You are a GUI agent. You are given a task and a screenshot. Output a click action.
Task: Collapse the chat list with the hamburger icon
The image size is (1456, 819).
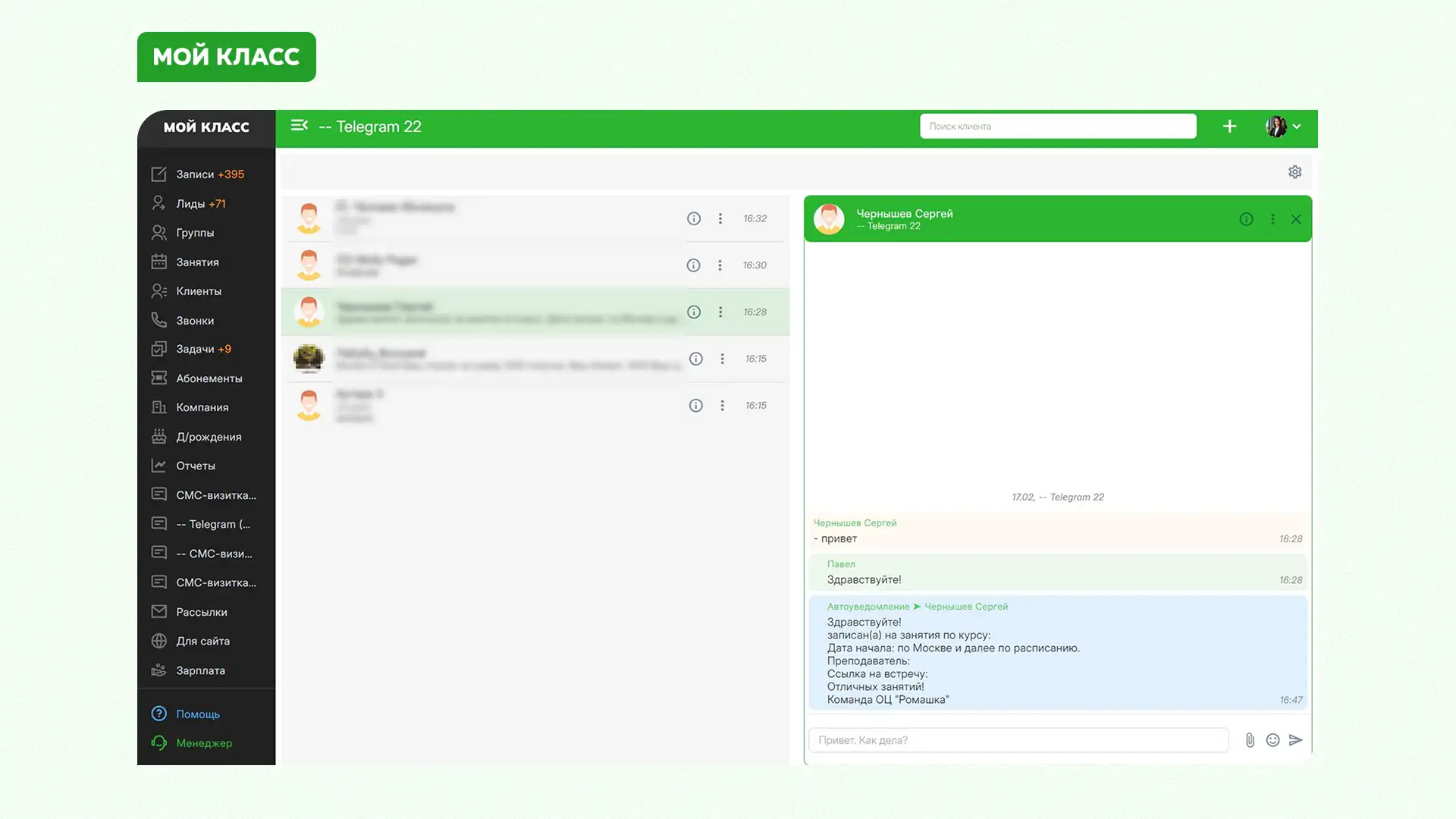[300, 125]
